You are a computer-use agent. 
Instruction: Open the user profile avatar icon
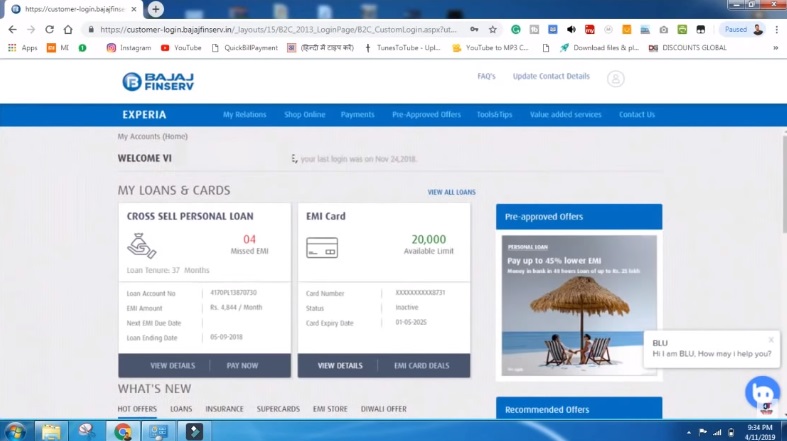[x=615, y=79]
